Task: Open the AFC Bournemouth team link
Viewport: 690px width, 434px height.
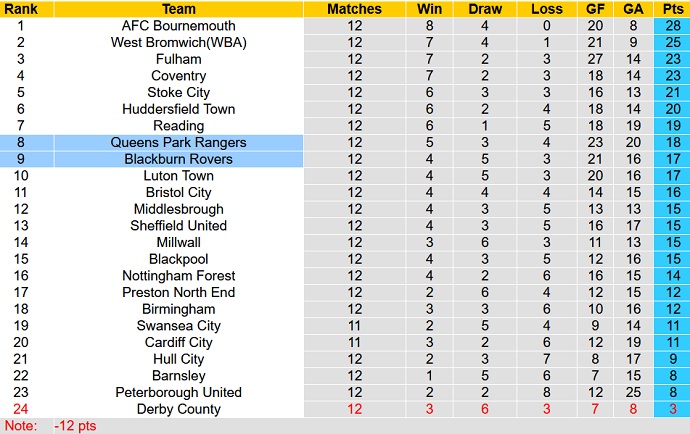Action: pos(179,26)
